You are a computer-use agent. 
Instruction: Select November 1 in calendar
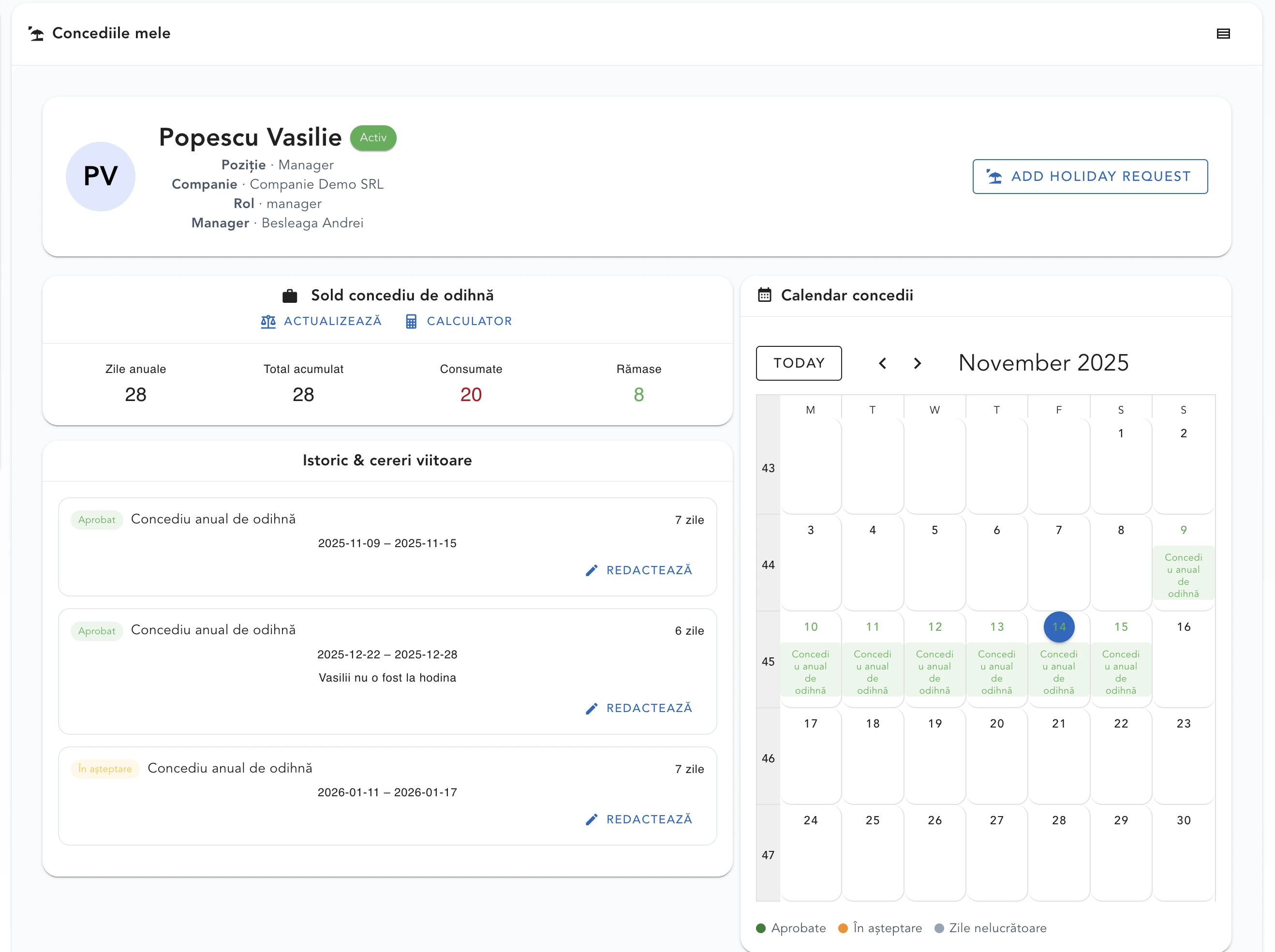pos(1121,433)
